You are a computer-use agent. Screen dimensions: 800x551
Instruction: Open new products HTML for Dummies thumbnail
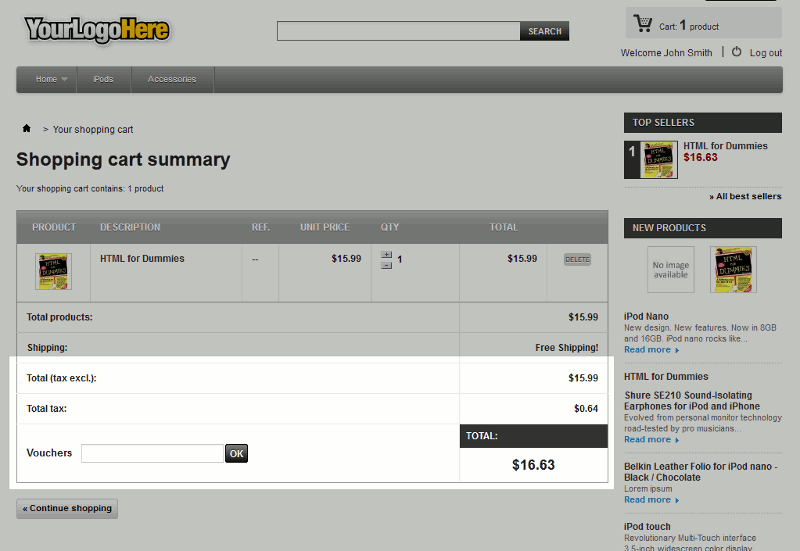(x=733, y=269)
